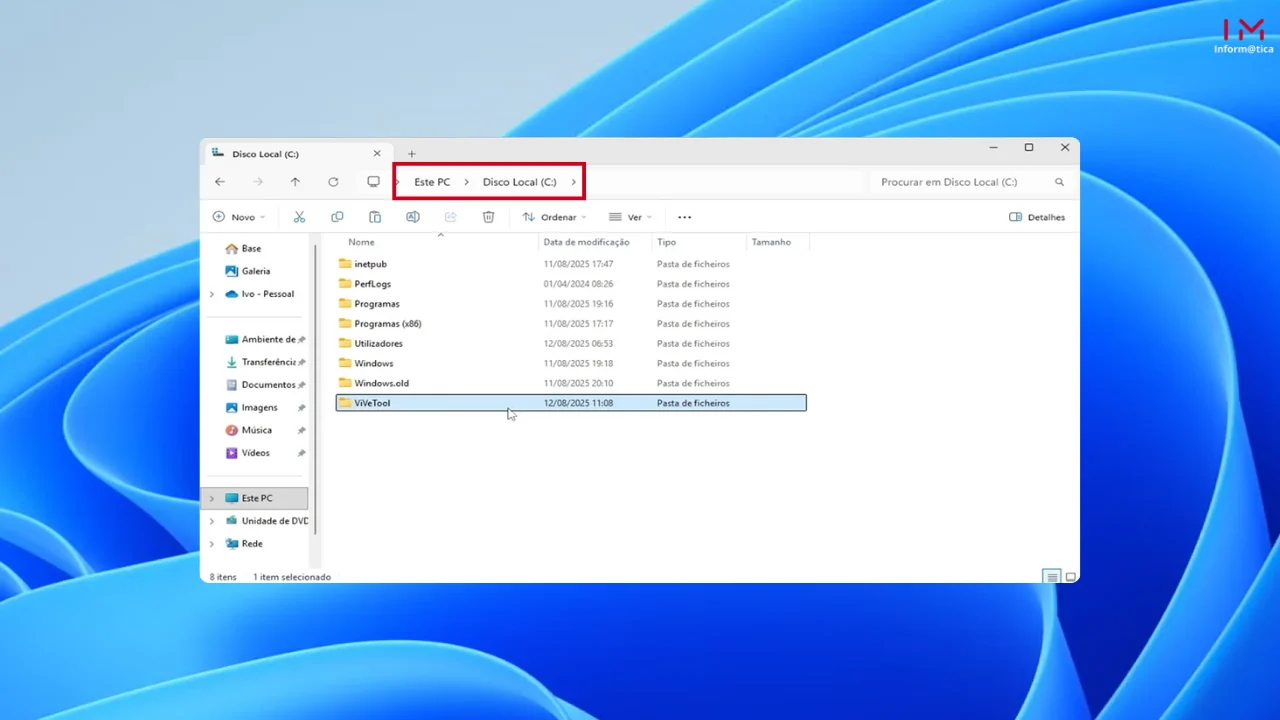Select the Utilizadores folder name
The width and height of the screenshot is (1280, 720).
pos(378,344)
